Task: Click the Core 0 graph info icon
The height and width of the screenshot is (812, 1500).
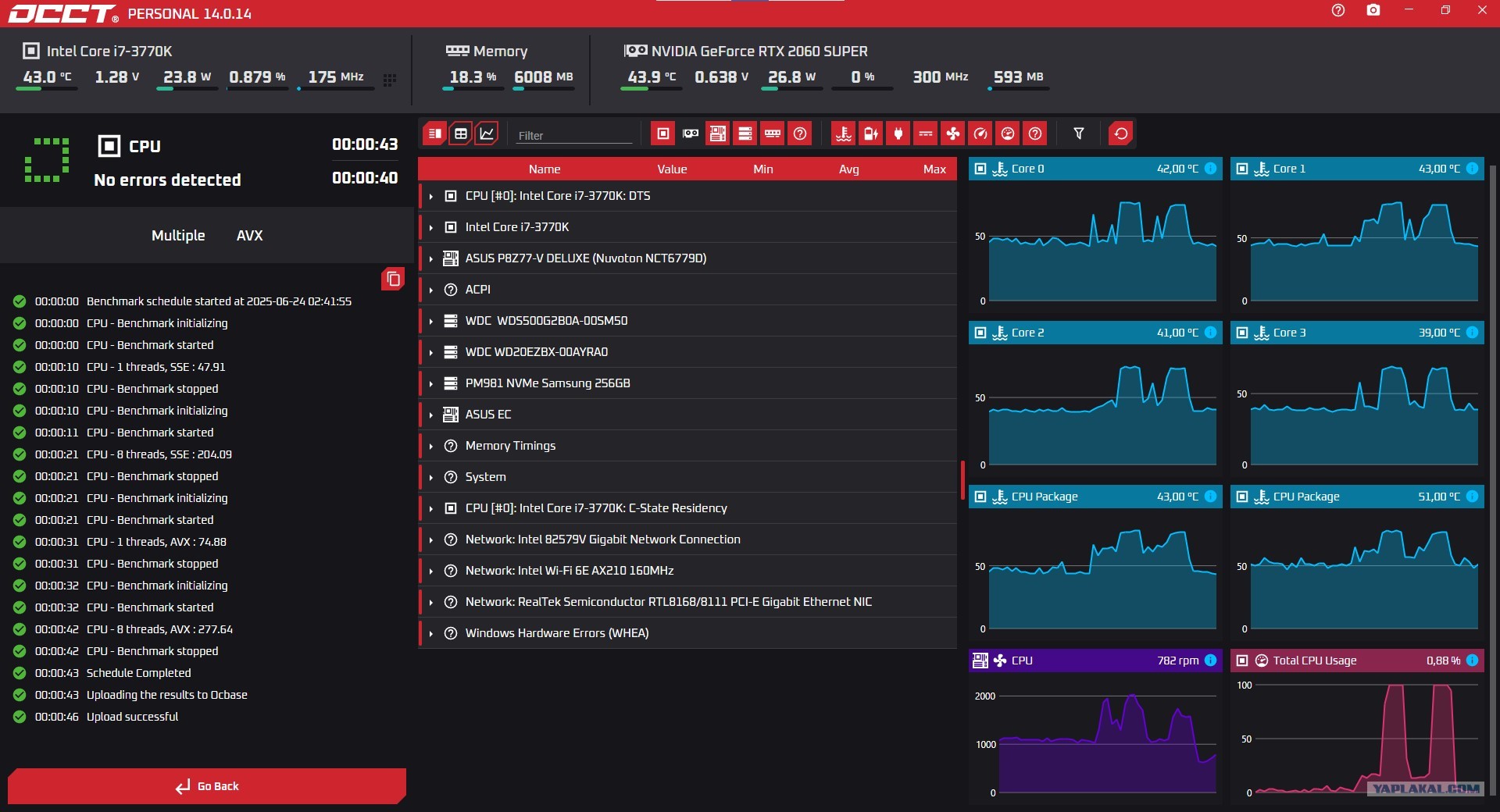Action: [1210, 169]
